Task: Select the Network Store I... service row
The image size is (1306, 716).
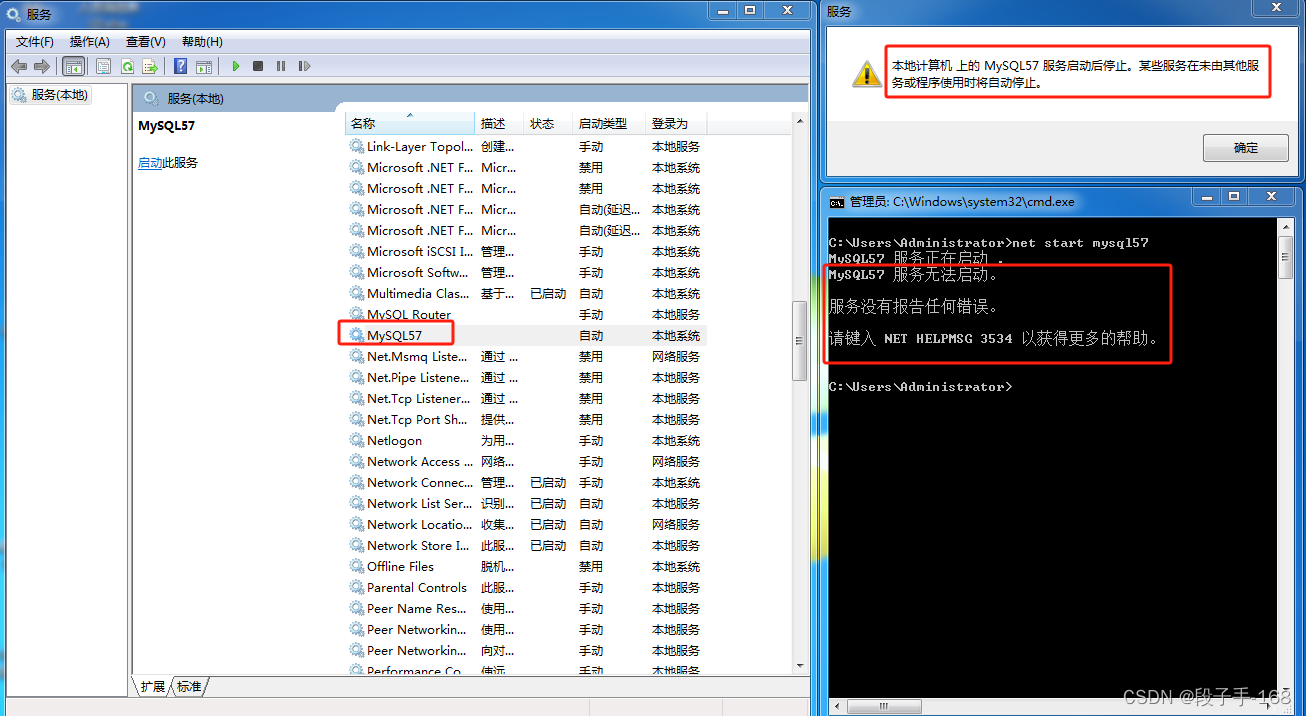Action: pyautogui.click(x=526, y=546)
